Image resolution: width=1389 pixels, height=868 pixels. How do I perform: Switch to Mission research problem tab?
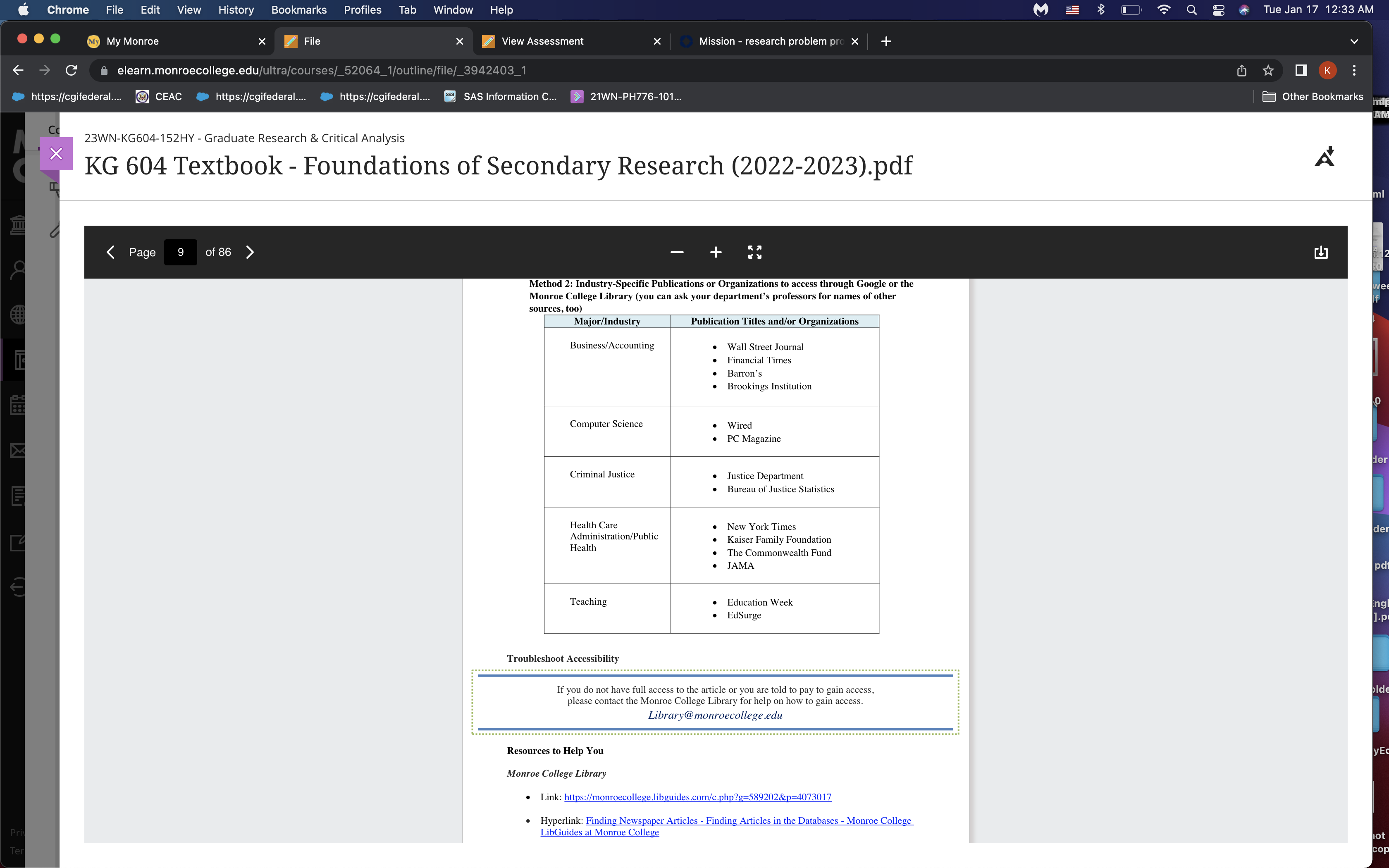764,41
